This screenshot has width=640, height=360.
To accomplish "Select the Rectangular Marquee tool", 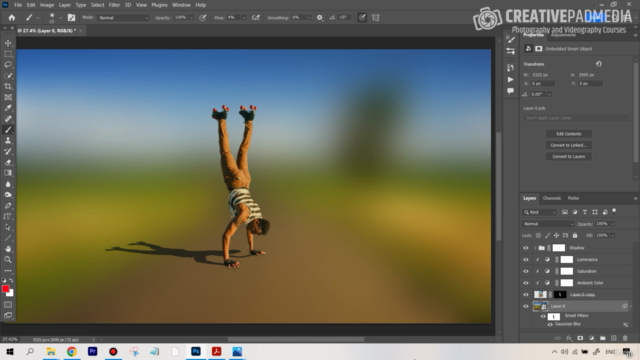I will pyautogui.click(x=8, y=54).
